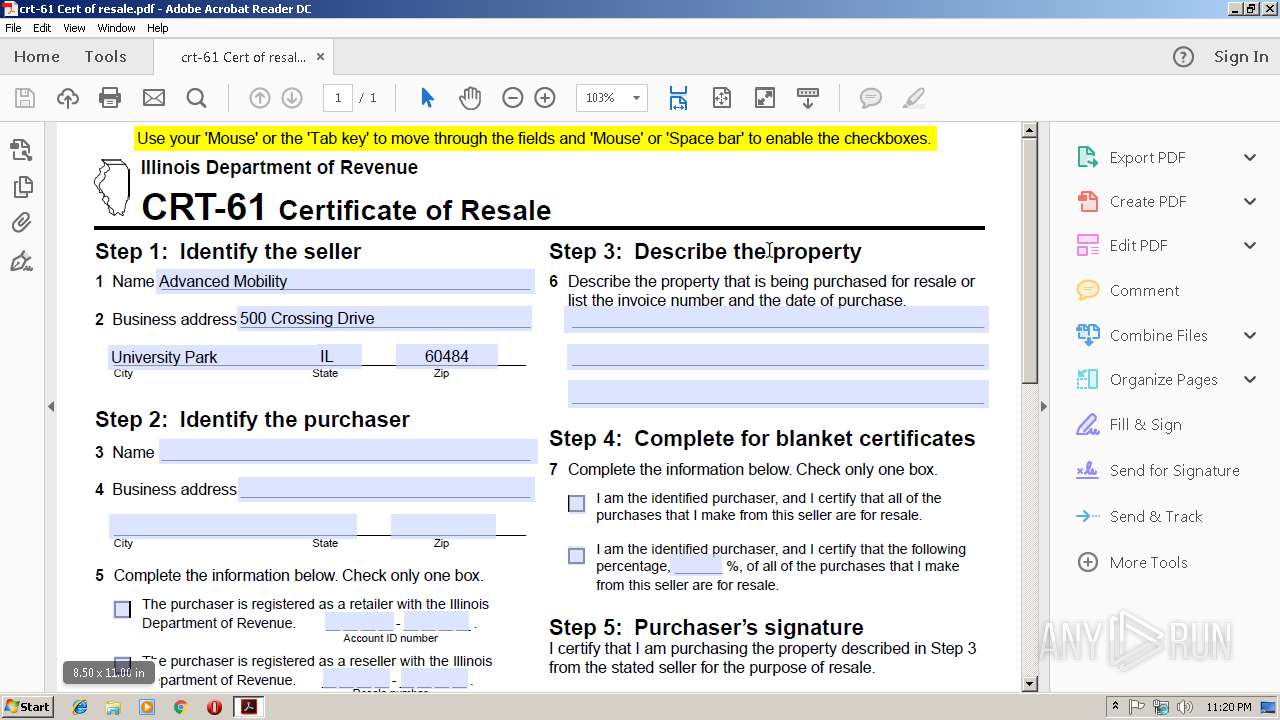The width and height of the screenshot is (1280, 720).
Task: Open the Windows Start button
Action: tap(27, 706)
